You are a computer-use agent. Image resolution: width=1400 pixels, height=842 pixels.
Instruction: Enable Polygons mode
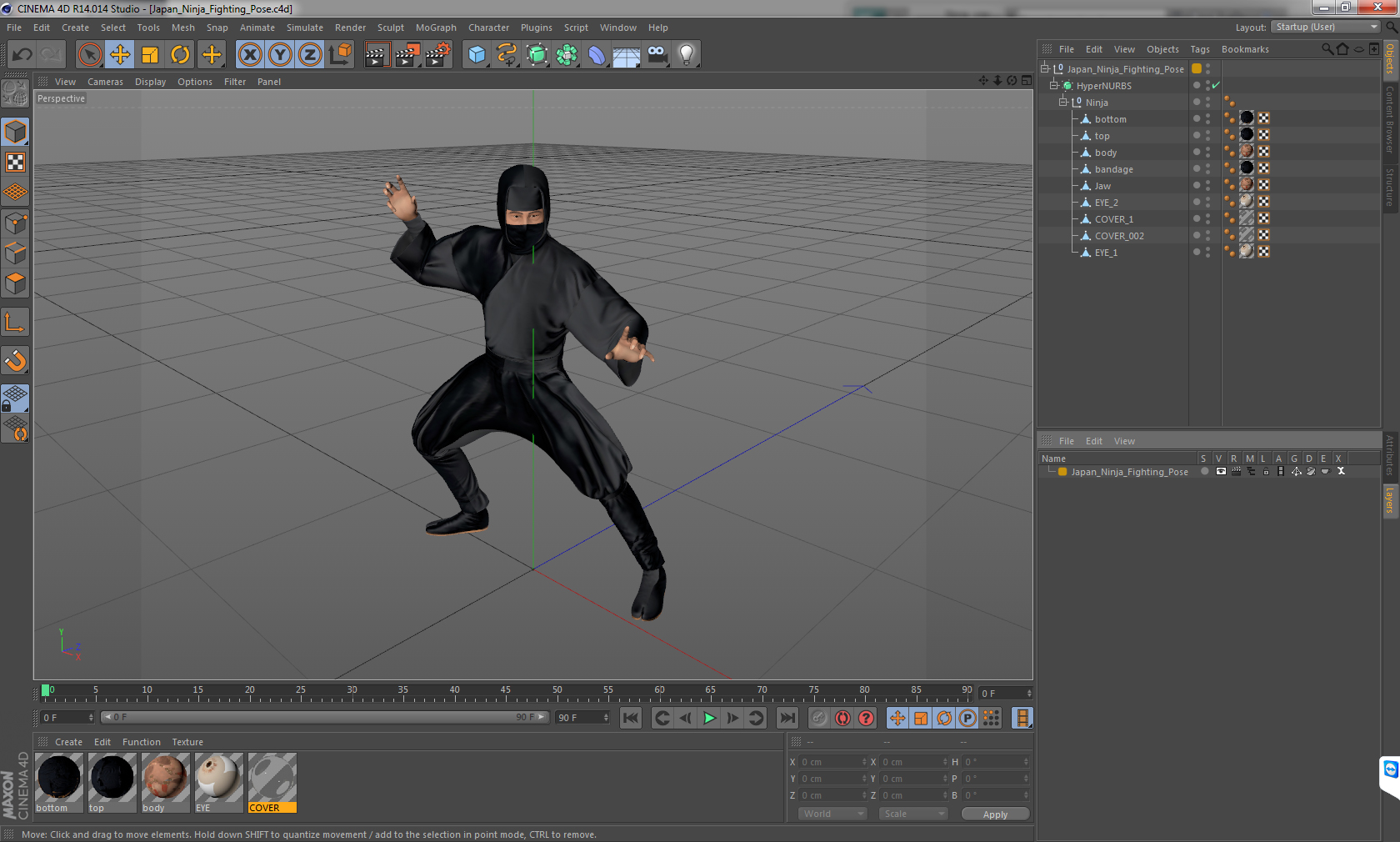pyautogui.click(x=15, y=283)
